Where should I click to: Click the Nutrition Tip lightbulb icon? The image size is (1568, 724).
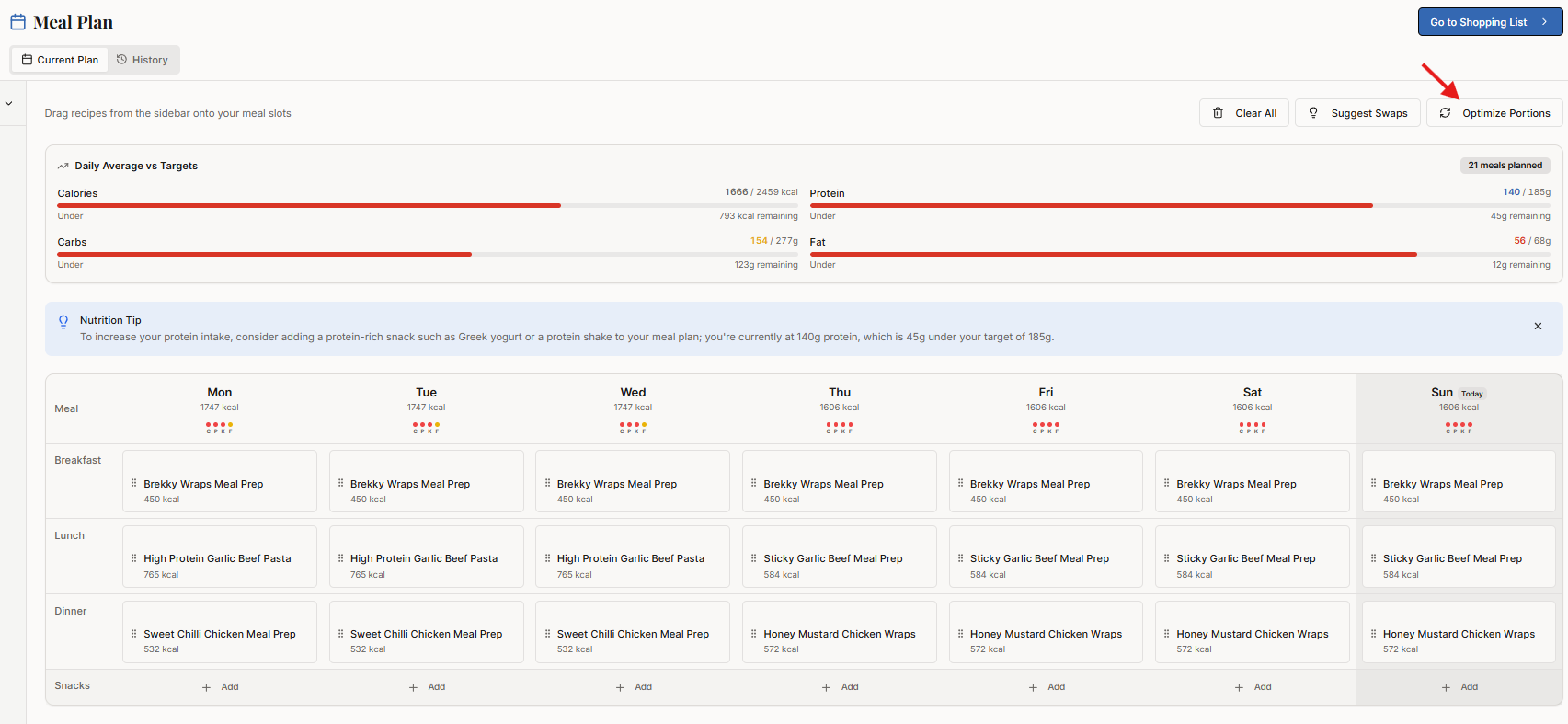(63, 322)
